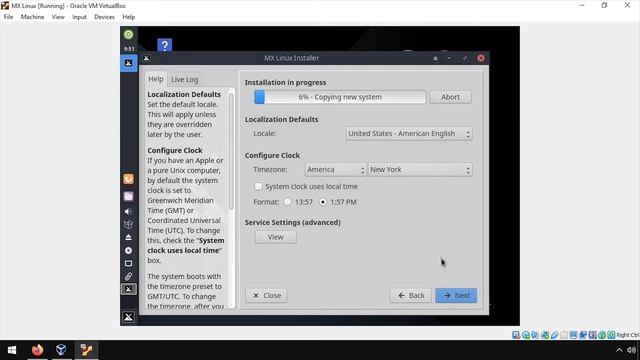
Task: Click the round disc tray icon in the panel
Action: [x=128, y=251]
